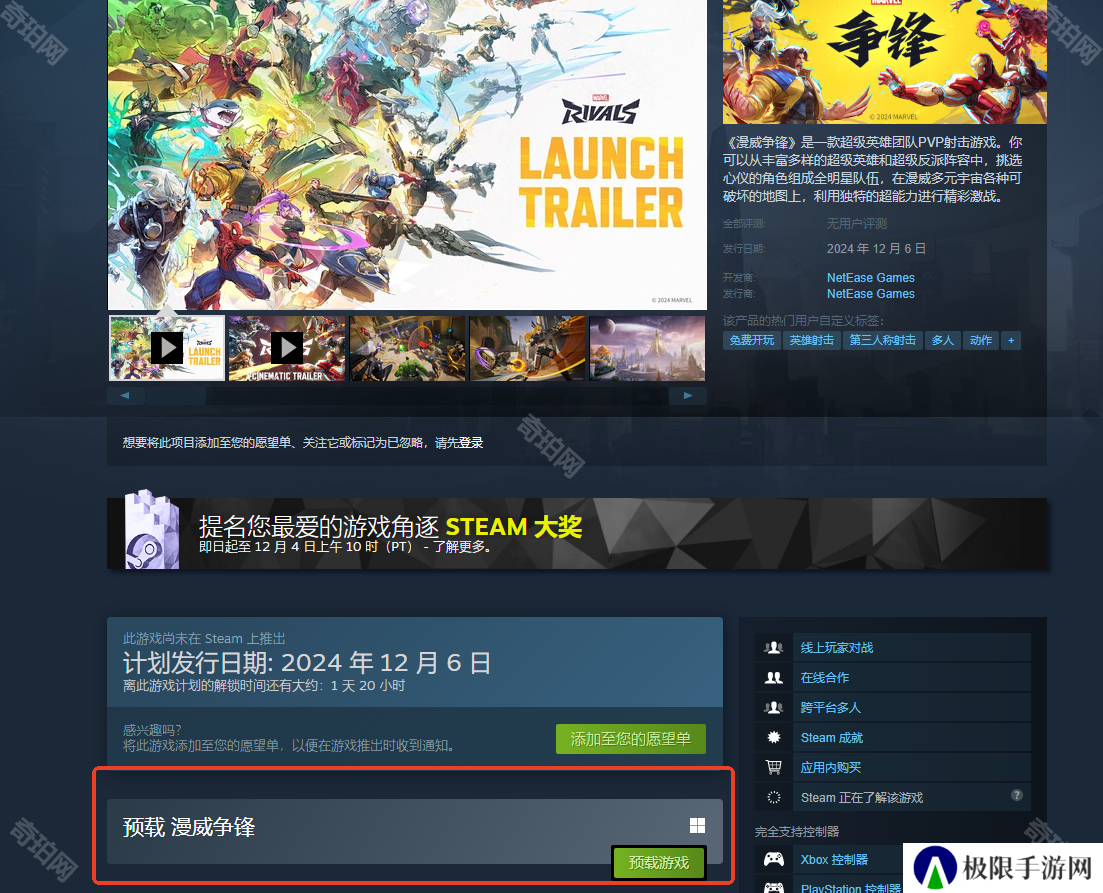Open the screenshot thumbnail showing Hulk fighting
This screenshot has width=1103, height=893.
[407, 348]
